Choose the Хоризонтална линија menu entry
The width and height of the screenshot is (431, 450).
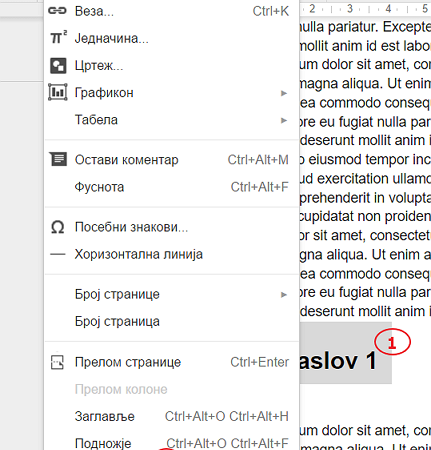coord(172,254)
